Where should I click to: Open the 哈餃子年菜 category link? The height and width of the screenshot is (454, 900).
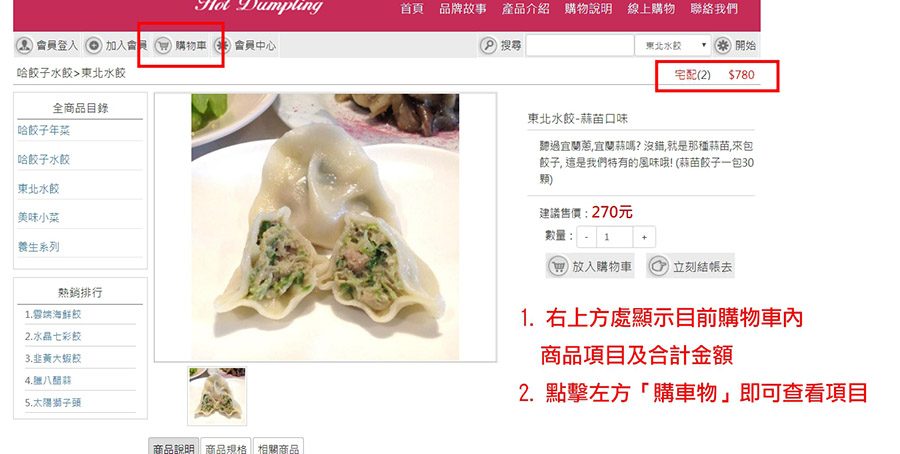[44, 130]
